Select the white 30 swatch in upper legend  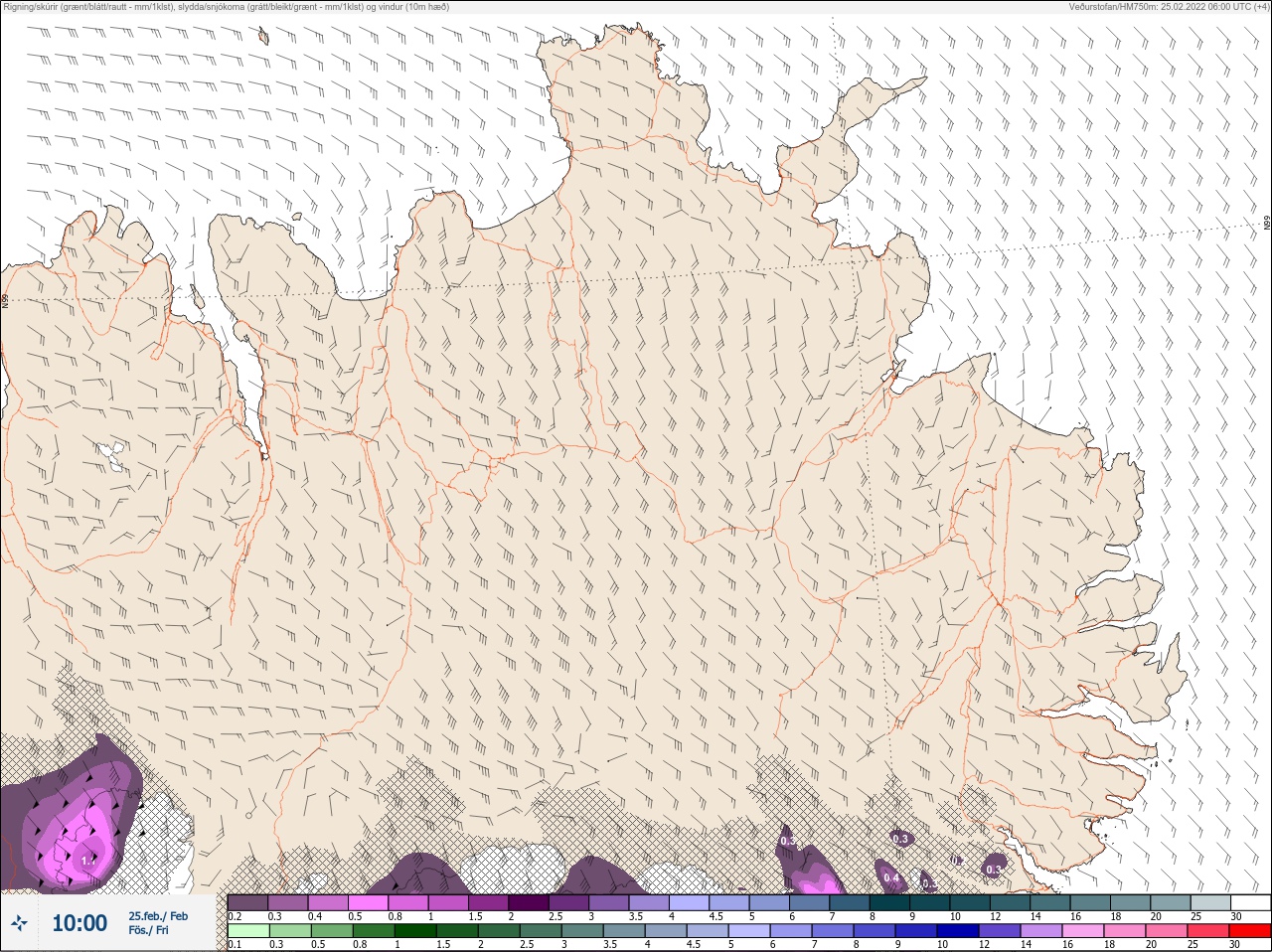tap(1250, 902)
